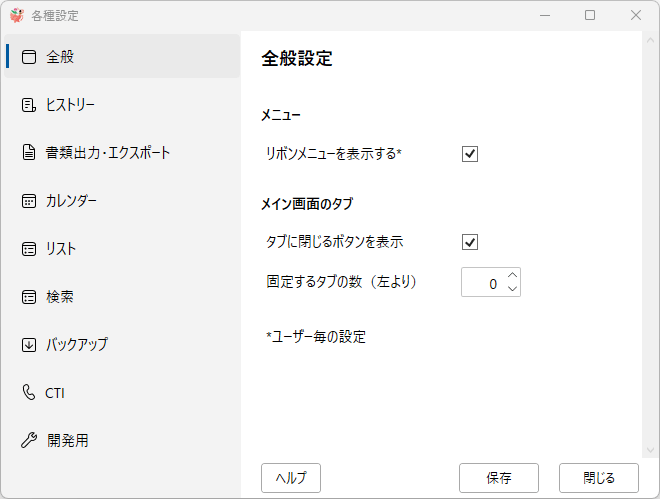
Task: Click the app mascot icon in title bar
Action: coord(17,16)
